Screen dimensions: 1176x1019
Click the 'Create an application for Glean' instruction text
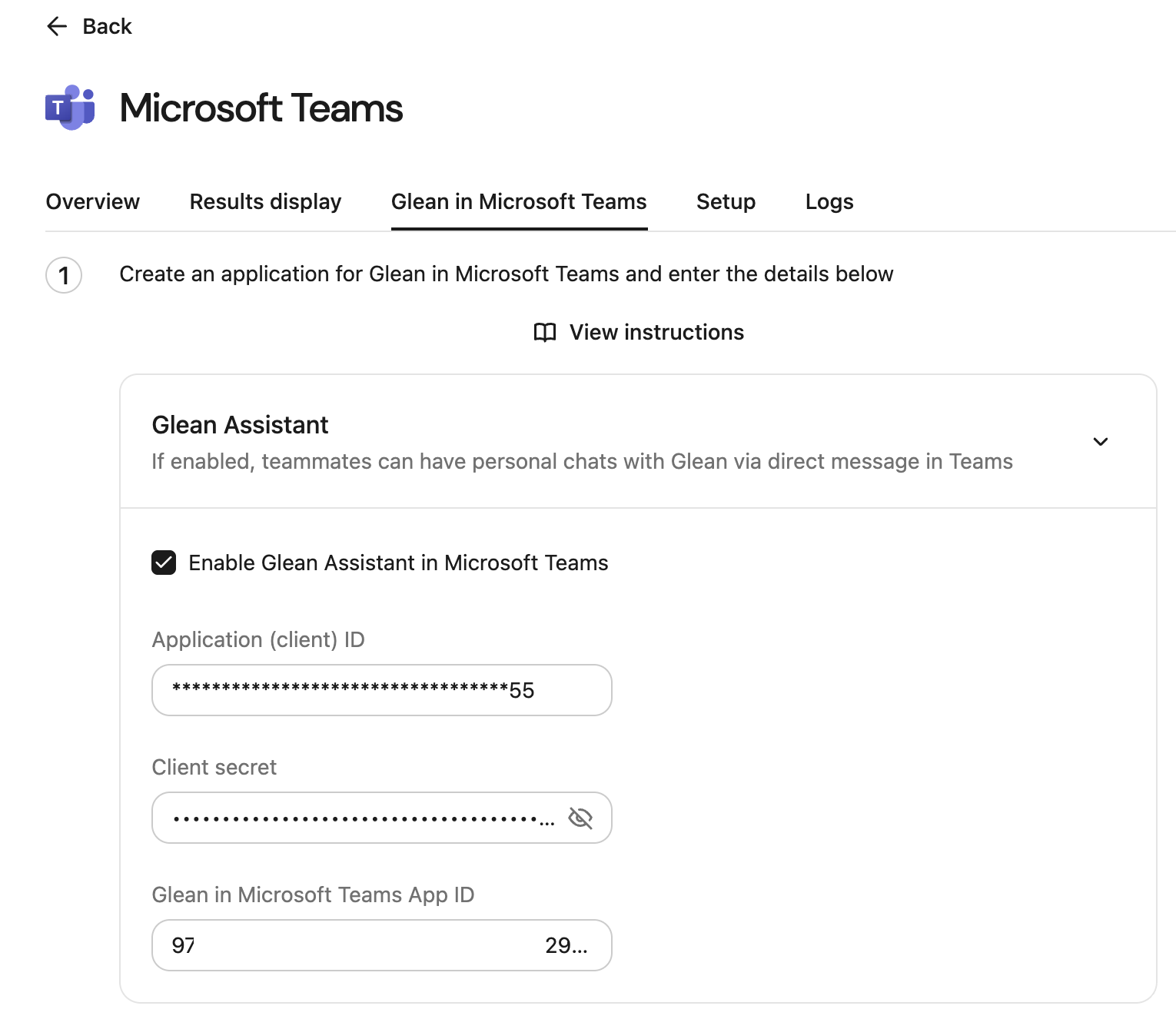[507, 274]
